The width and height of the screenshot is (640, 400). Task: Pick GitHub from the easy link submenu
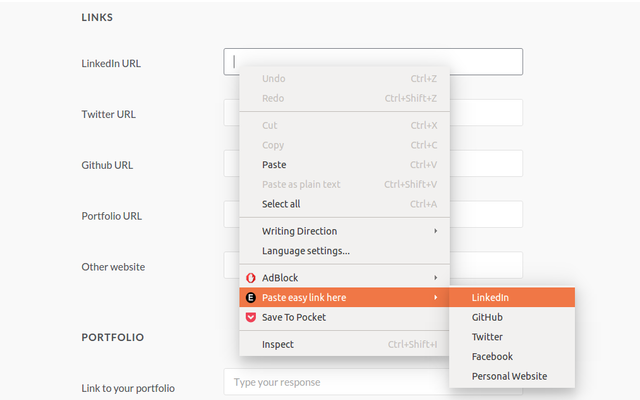click(512, 317)
